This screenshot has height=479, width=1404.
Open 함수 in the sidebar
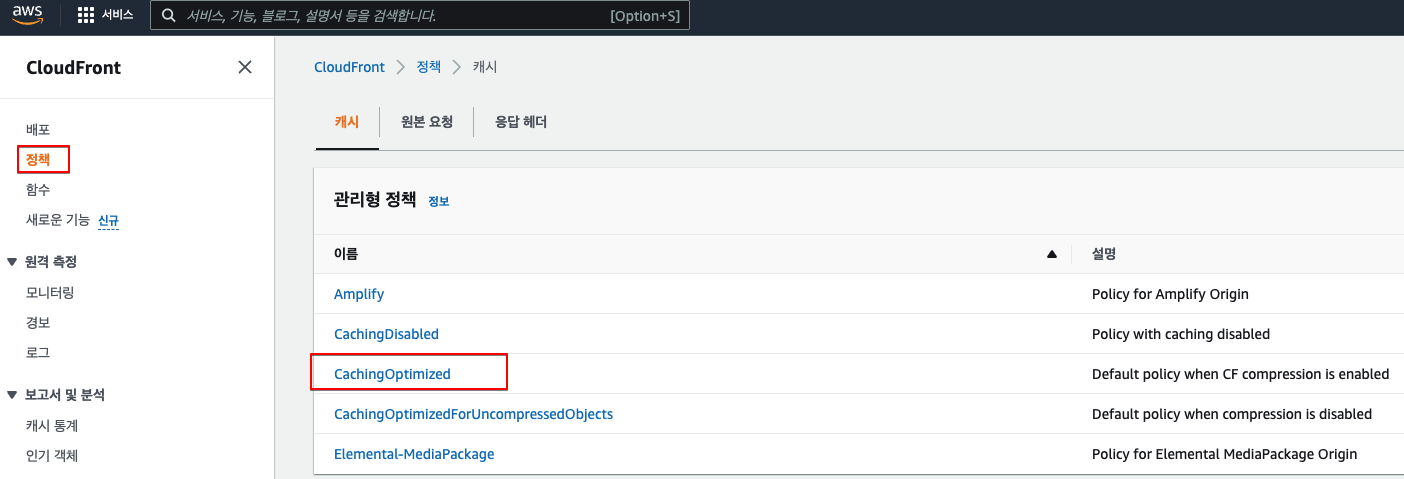pyautogui.click(x=38, y=189)
